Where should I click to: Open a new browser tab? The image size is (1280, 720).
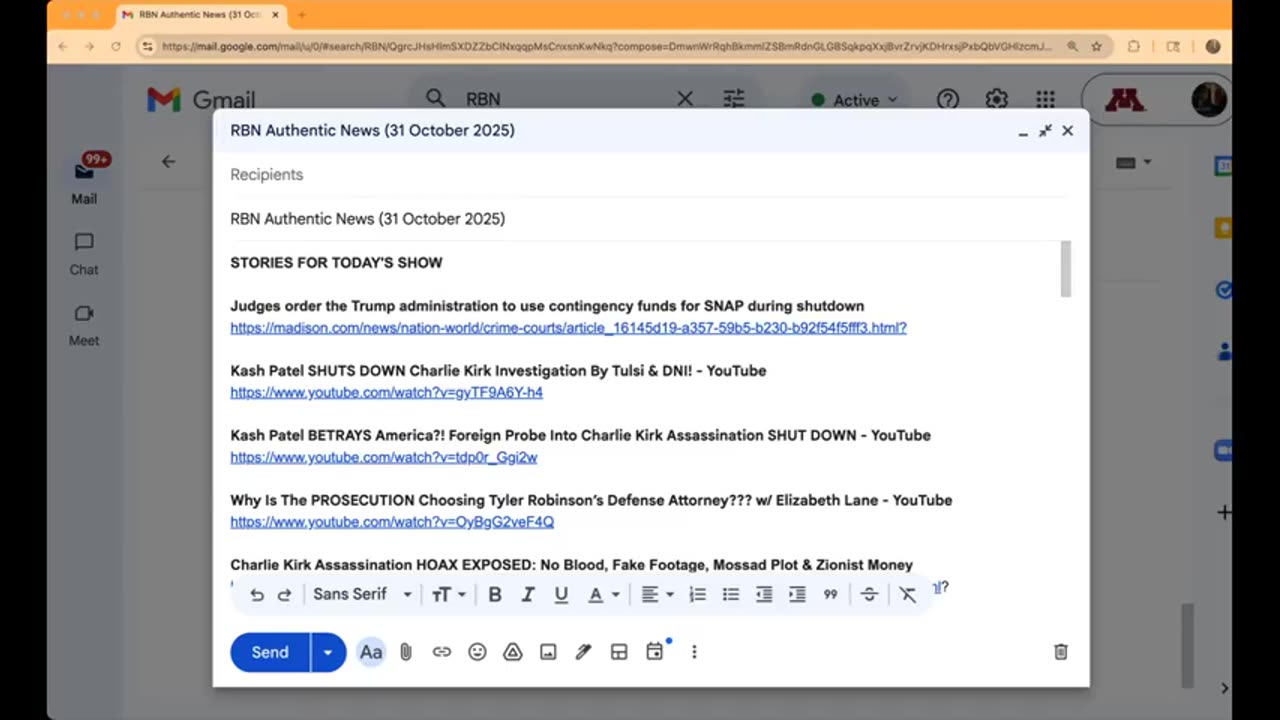click(301, 15)
